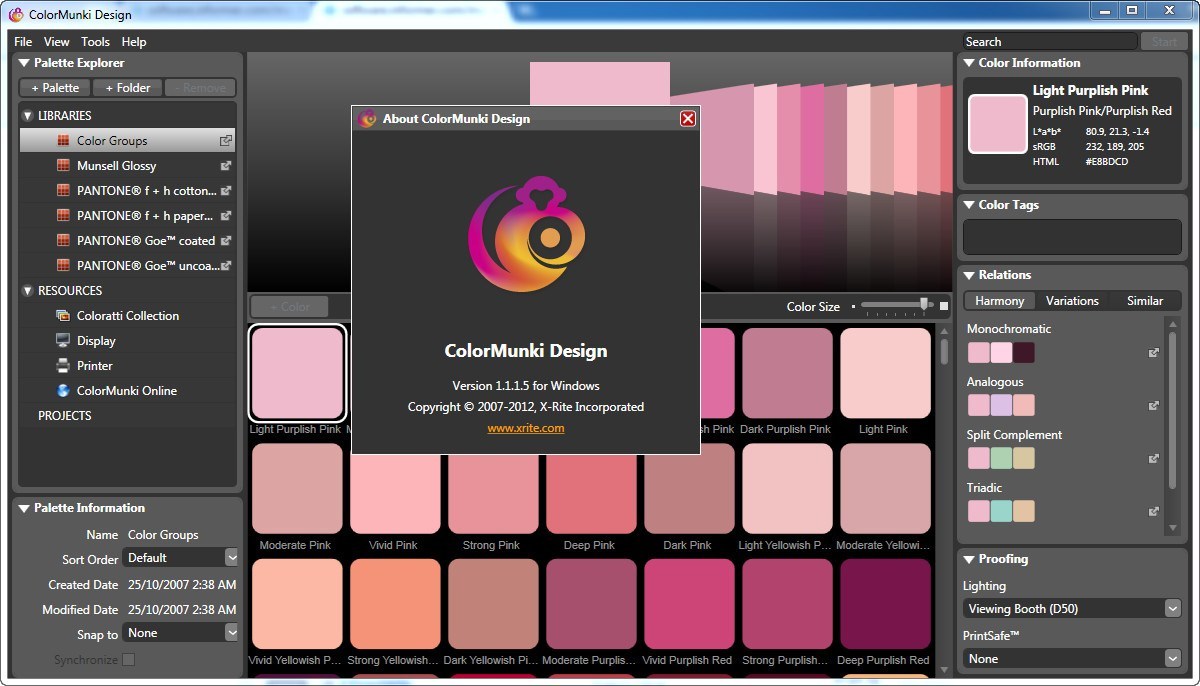Screen dimensions: 1200x686
Task: Open the Coloratti Collection resource icon
Action: click(63, 316)
